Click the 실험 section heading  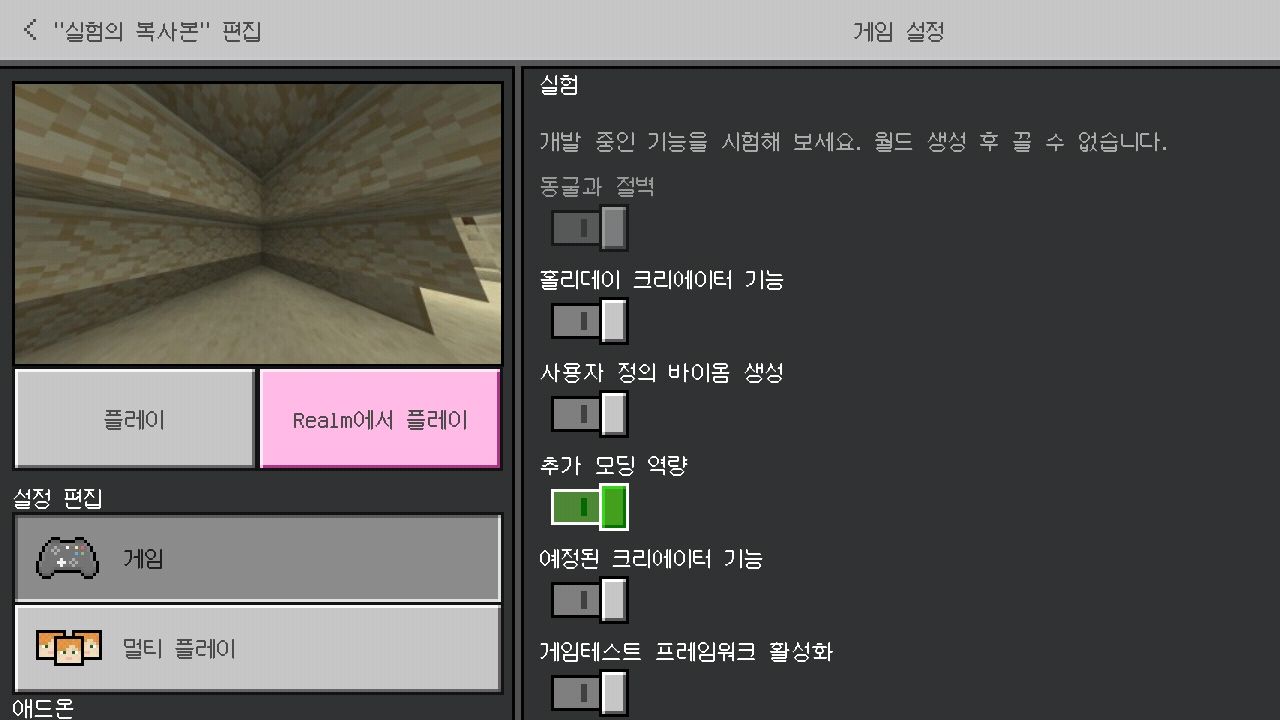pos(559,85)
